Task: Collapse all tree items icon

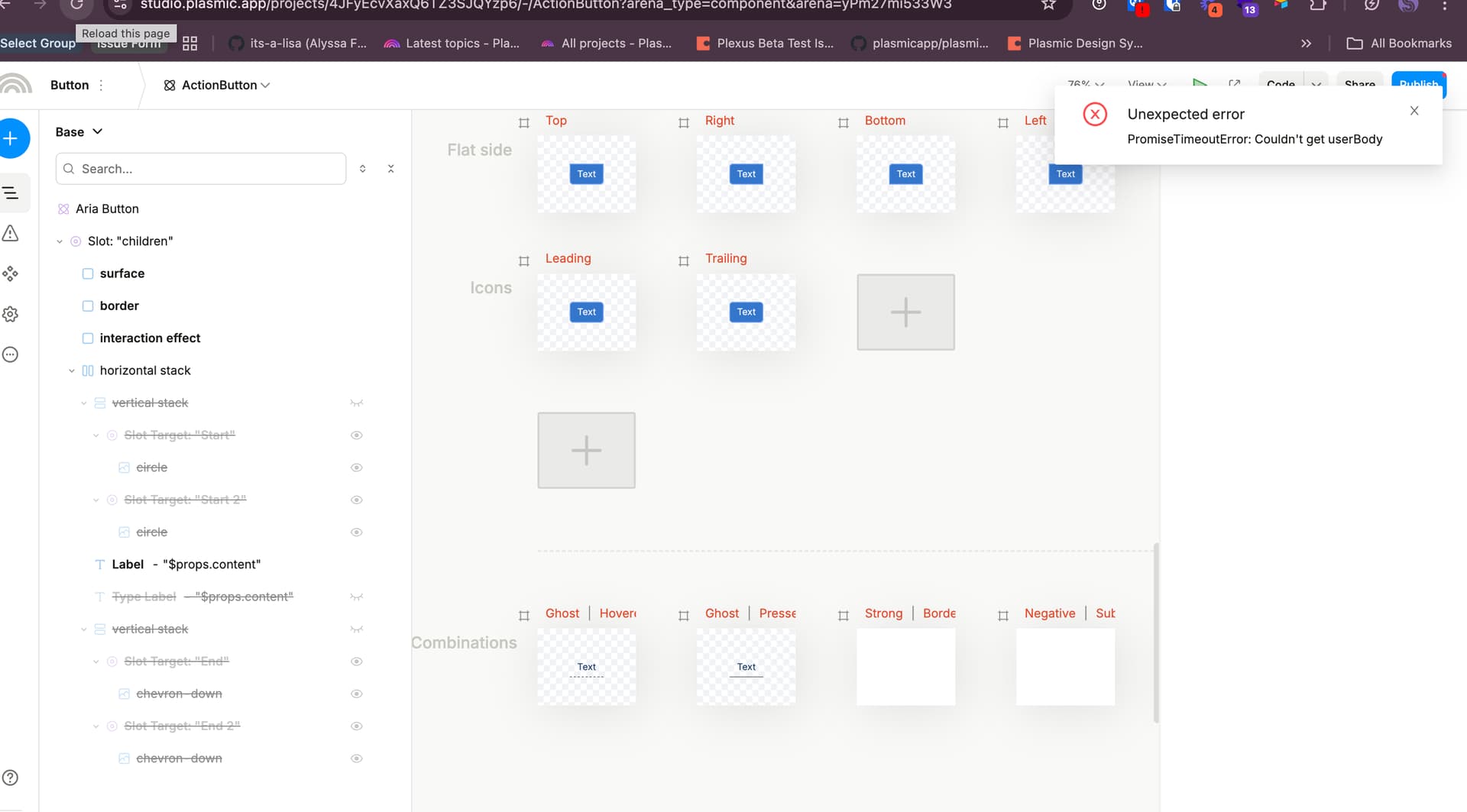Action: (390, 169)
